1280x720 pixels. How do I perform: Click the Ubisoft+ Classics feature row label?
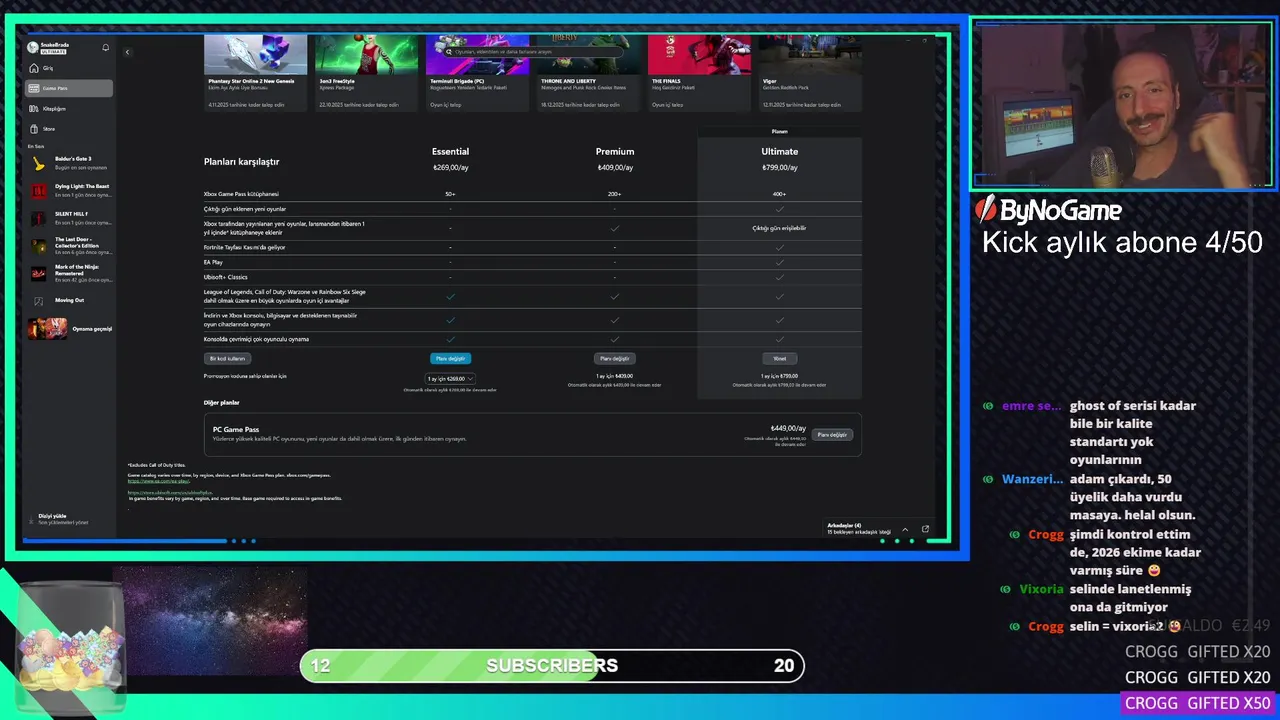(x=225, y=277)
